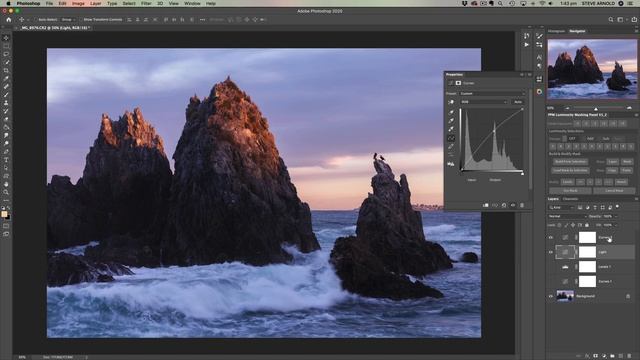Toggle layer filtering on or off
Viewport: 640px width, 360px height.
tap(618, 207)
